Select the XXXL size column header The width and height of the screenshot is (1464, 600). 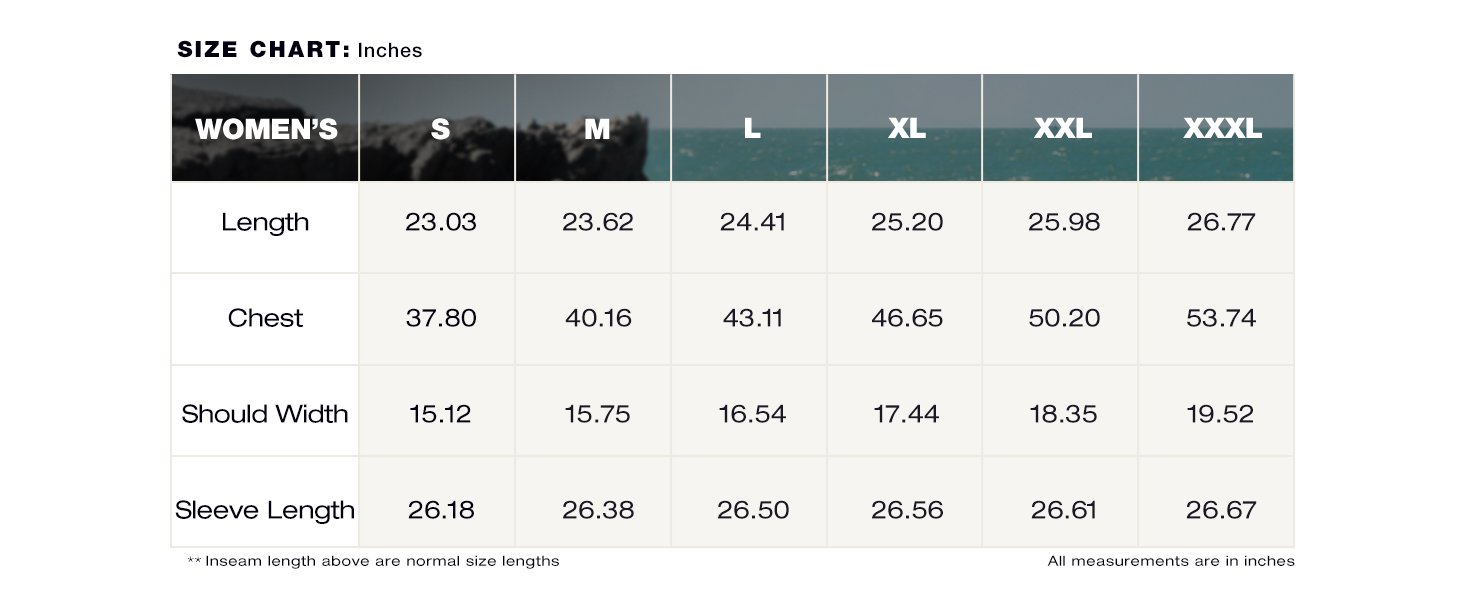point(1222,129)
